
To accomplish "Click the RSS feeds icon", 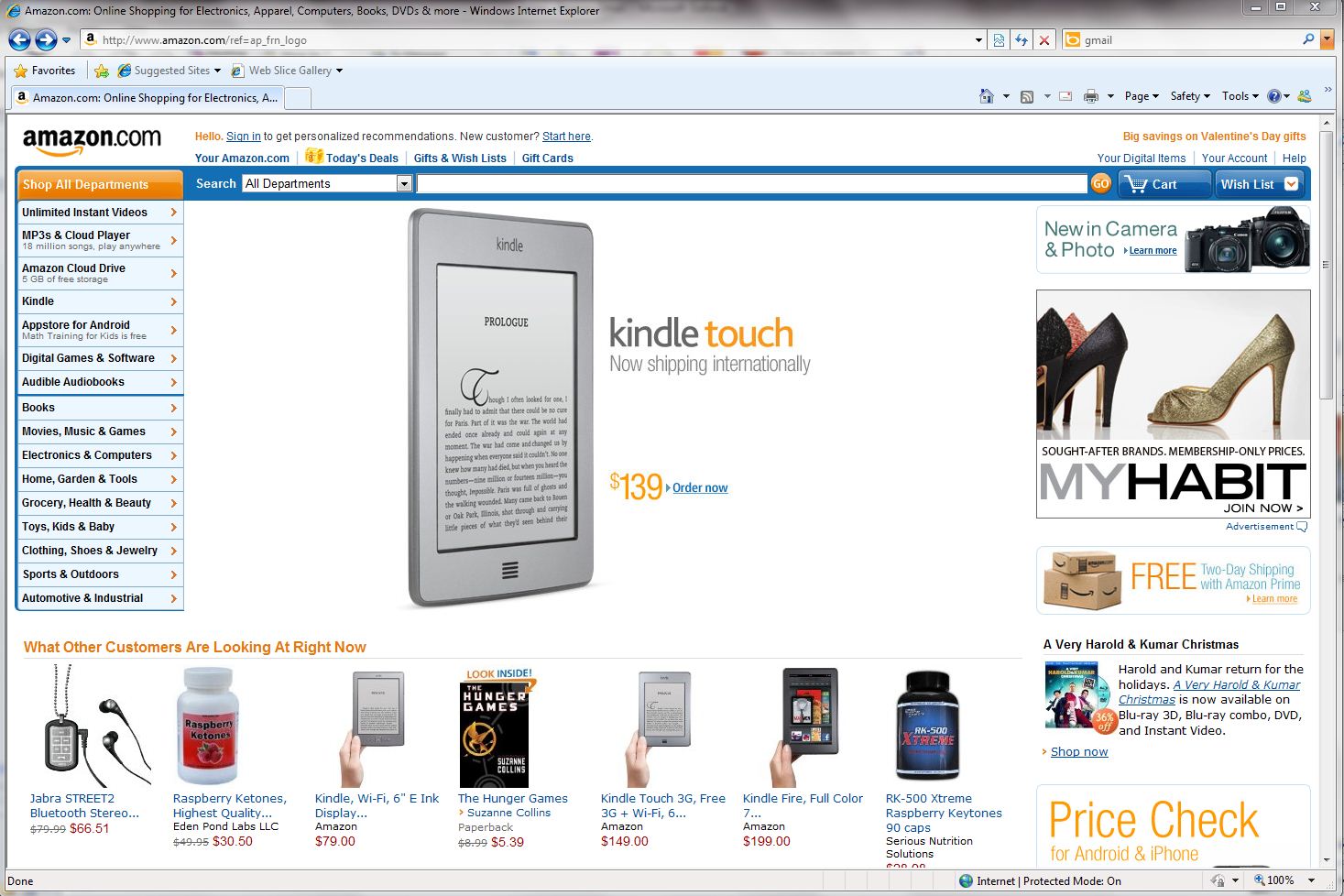I will click(x=1027, y=96).
